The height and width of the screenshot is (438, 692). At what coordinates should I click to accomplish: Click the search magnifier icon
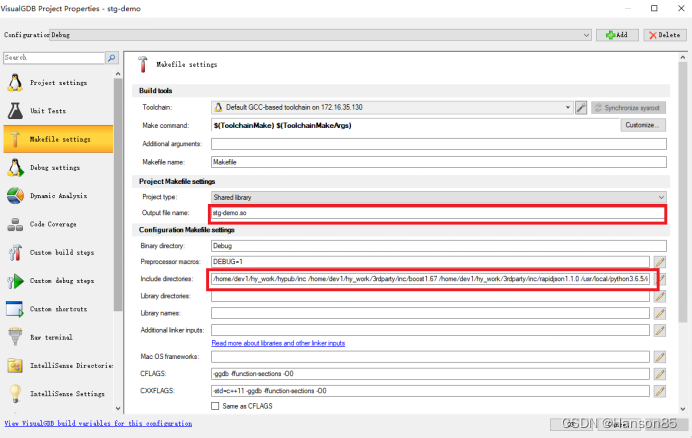click(x=112, y=57)
